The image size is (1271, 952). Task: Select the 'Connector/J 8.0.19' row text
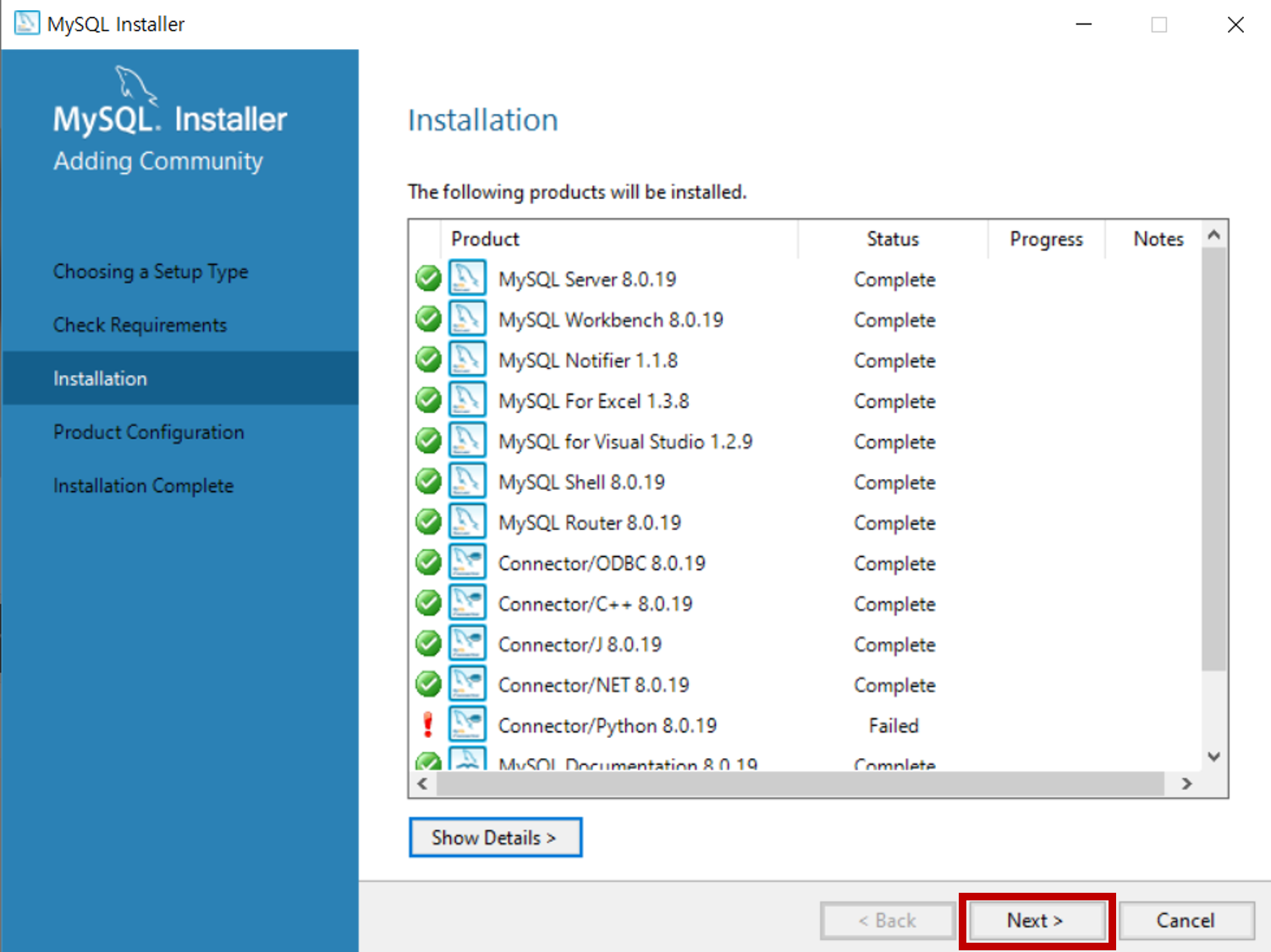click(580, 645)
